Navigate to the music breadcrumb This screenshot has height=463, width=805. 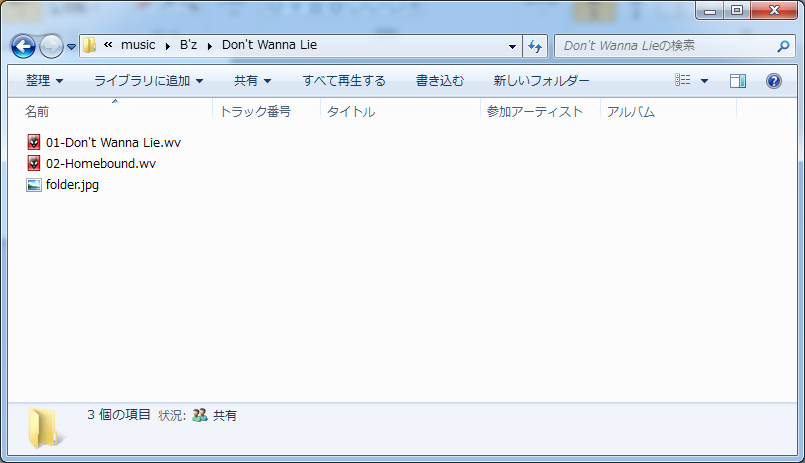(x=138, y=45)
